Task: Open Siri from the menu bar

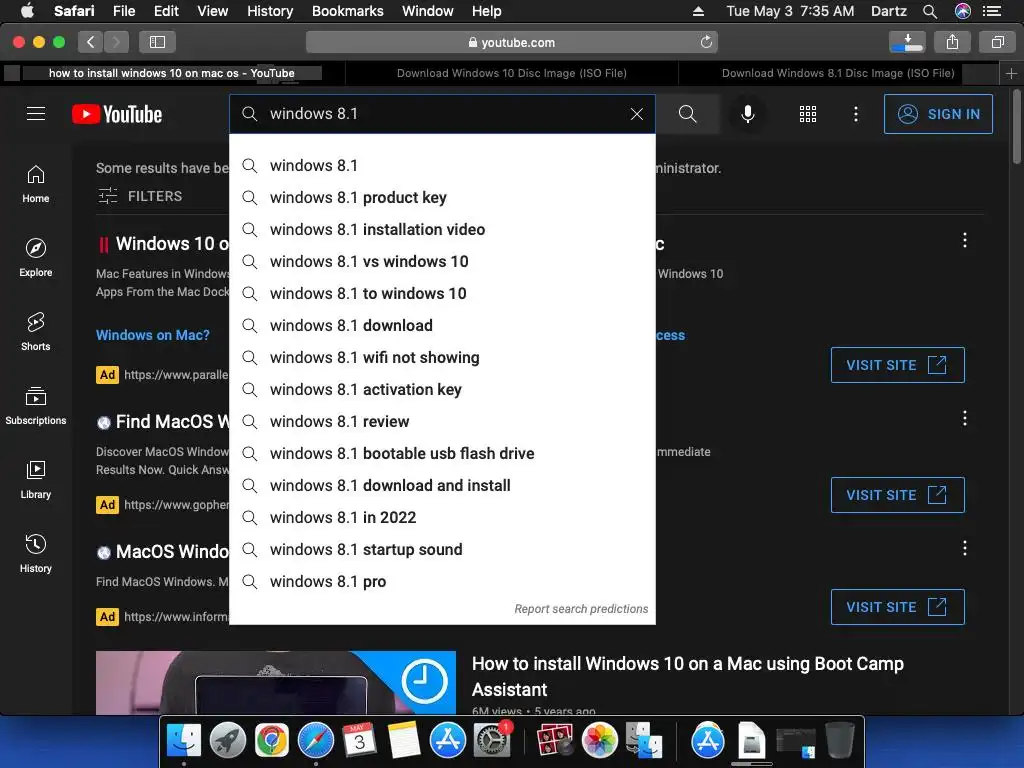Action: point(963,11)
